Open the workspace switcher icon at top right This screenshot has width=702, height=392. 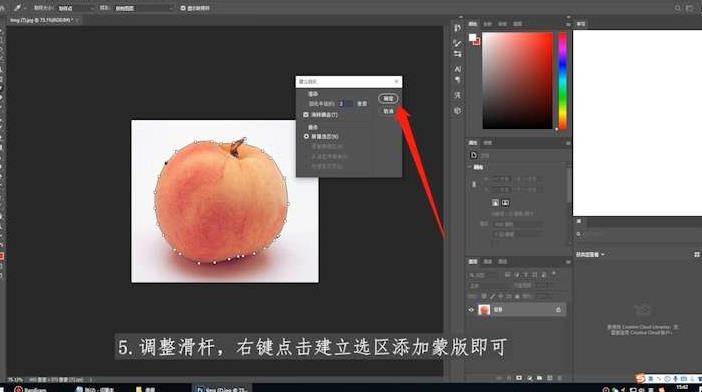pos(689,8)
